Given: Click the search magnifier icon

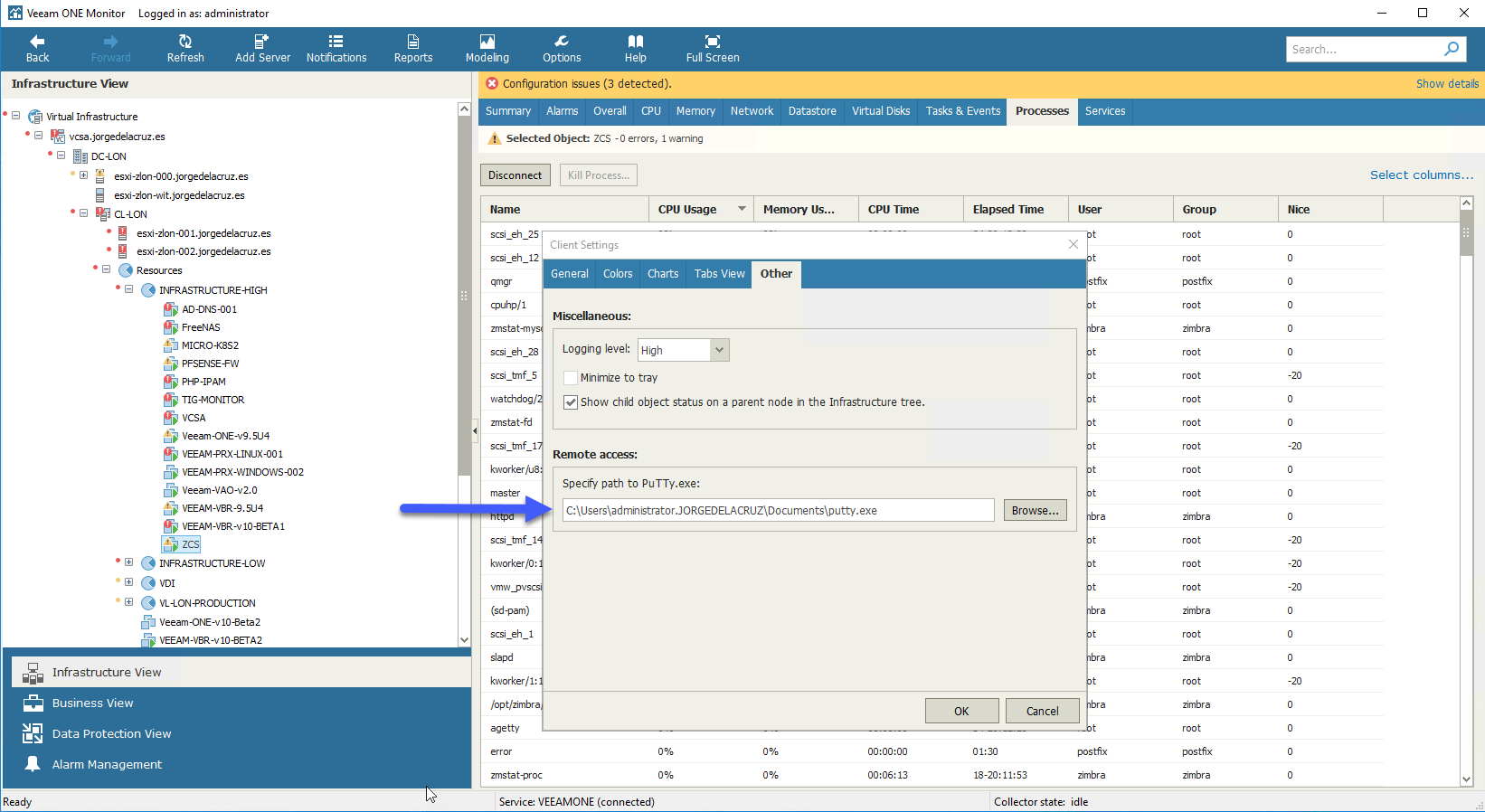Looking at the screenshot, I should 1452,49.
